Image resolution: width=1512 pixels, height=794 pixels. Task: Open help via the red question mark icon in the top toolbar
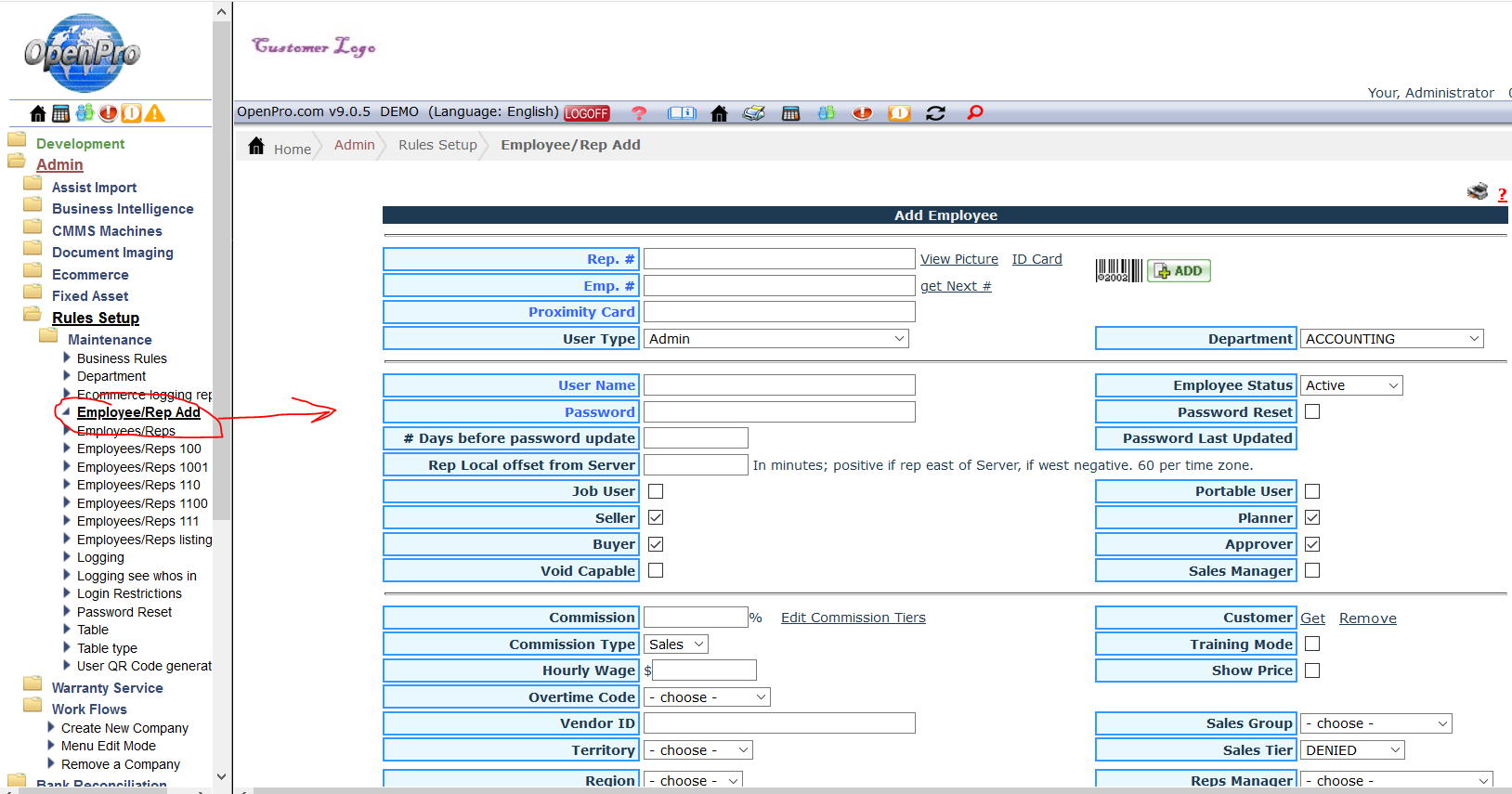[638, 113]
